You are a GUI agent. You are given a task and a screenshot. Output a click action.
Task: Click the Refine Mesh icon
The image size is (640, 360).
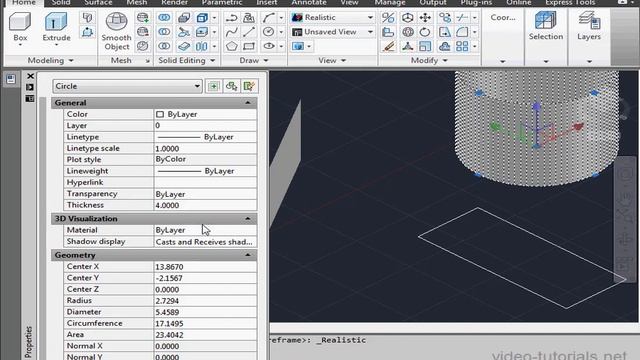point(142,46)
